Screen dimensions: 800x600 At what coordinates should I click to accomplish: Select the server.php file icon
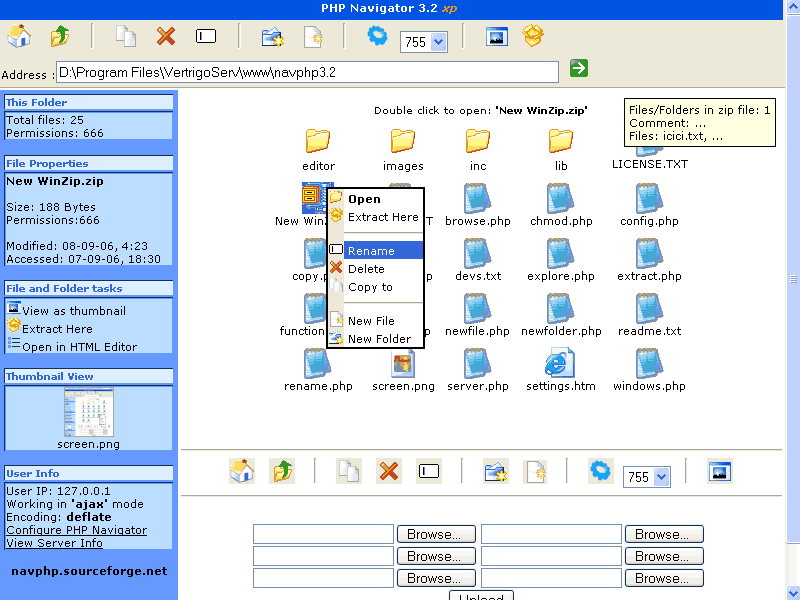478,363
